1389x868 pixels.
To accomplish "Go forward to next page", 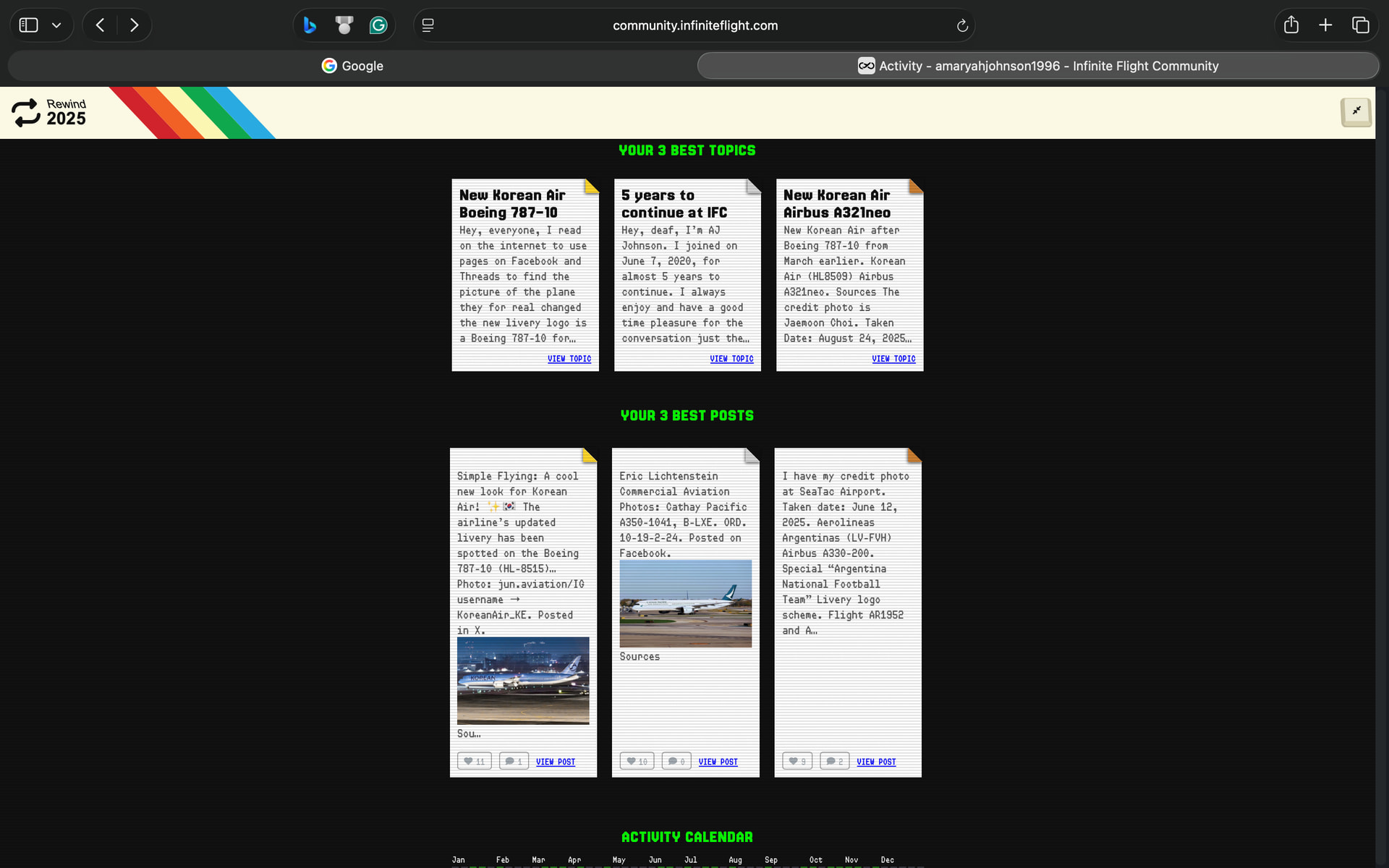I will click(135, 25).
